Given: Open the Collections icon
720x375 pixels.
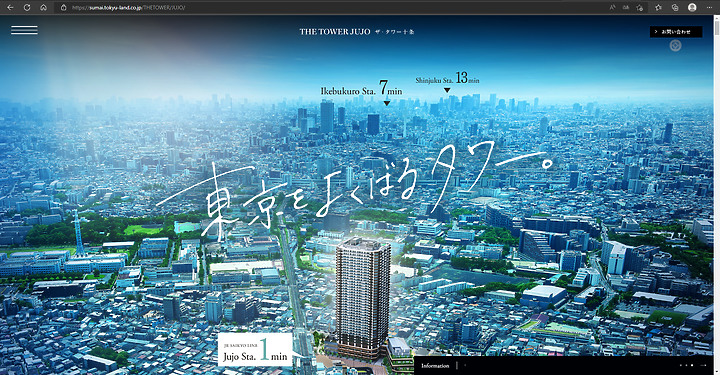Looking at the screenshot, I should click(x=675, y=7).
